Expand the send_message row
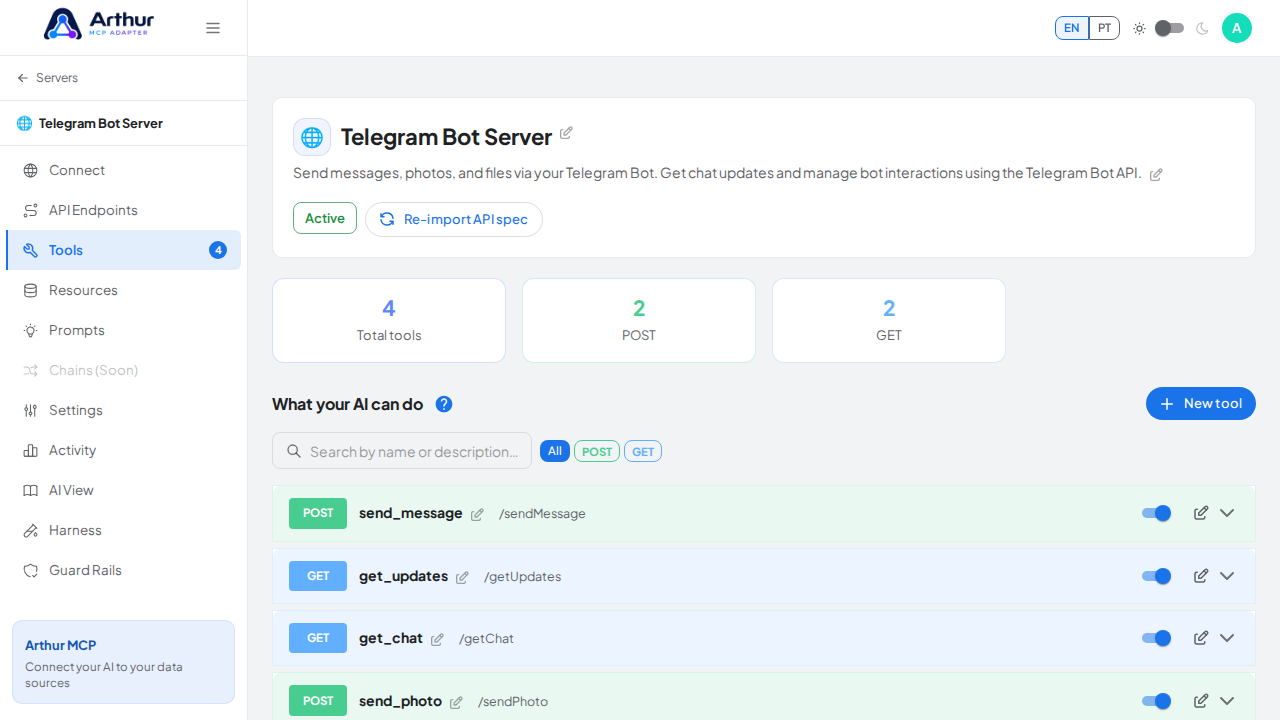 point(1227,513)
